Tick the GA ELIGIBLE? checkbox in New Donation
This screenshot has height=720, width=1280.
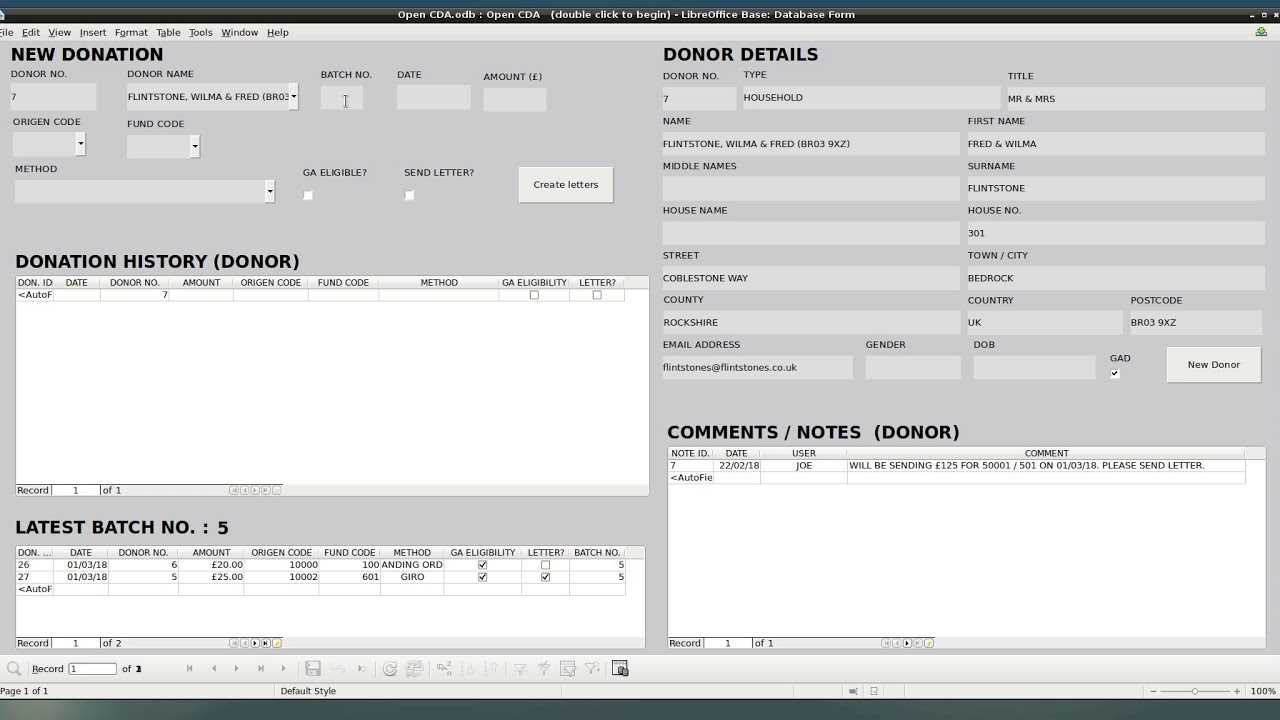(x=308, y=195)
